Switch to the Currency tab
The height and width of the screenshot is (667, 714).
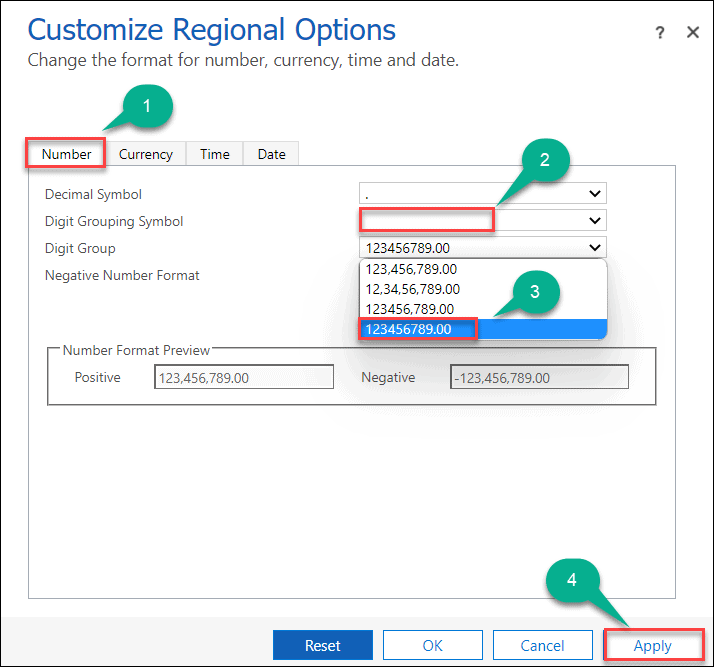(146, 154)
